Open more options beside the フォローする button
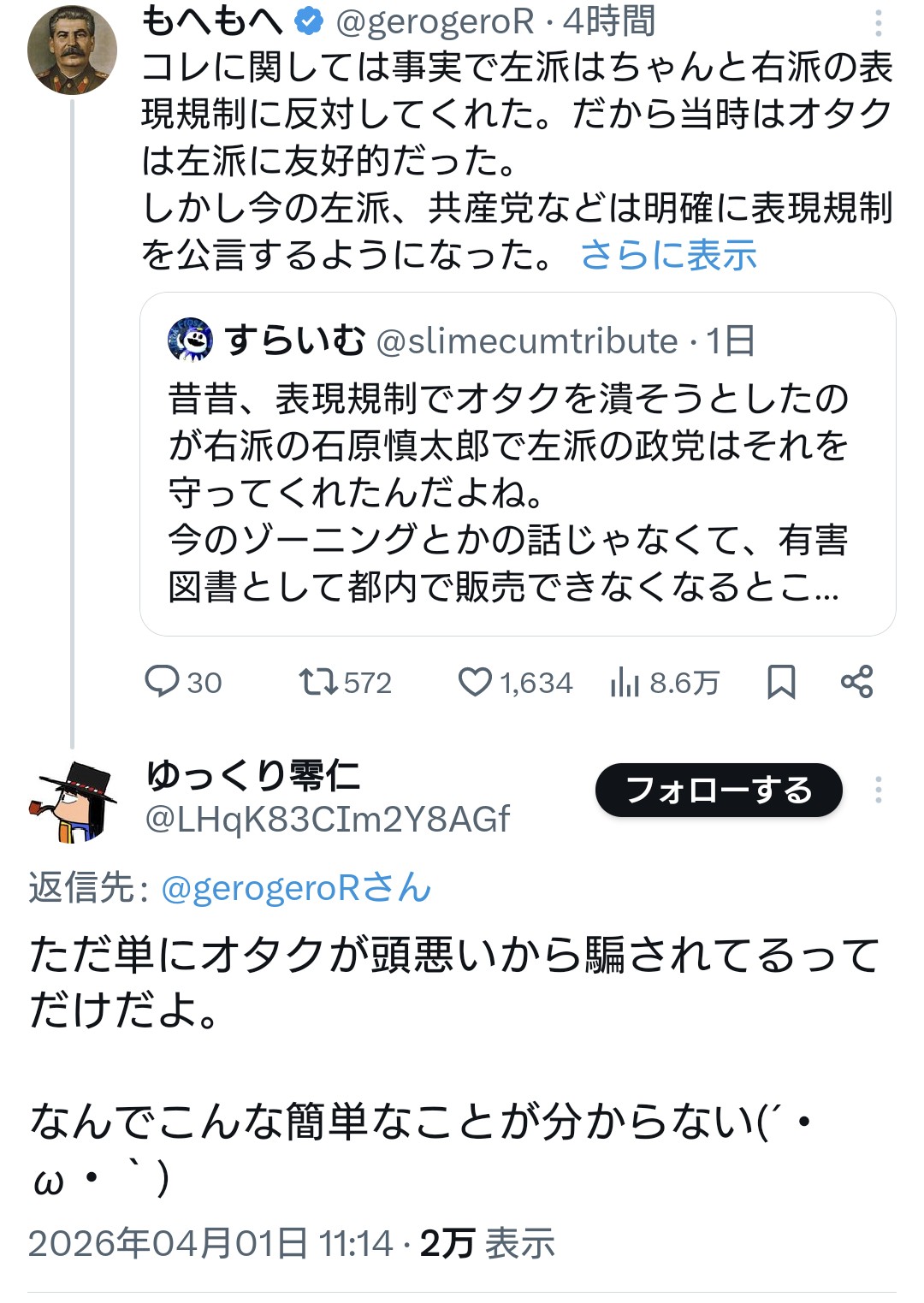The height and width of the screenshot is (1303, 924). point(878,790)
